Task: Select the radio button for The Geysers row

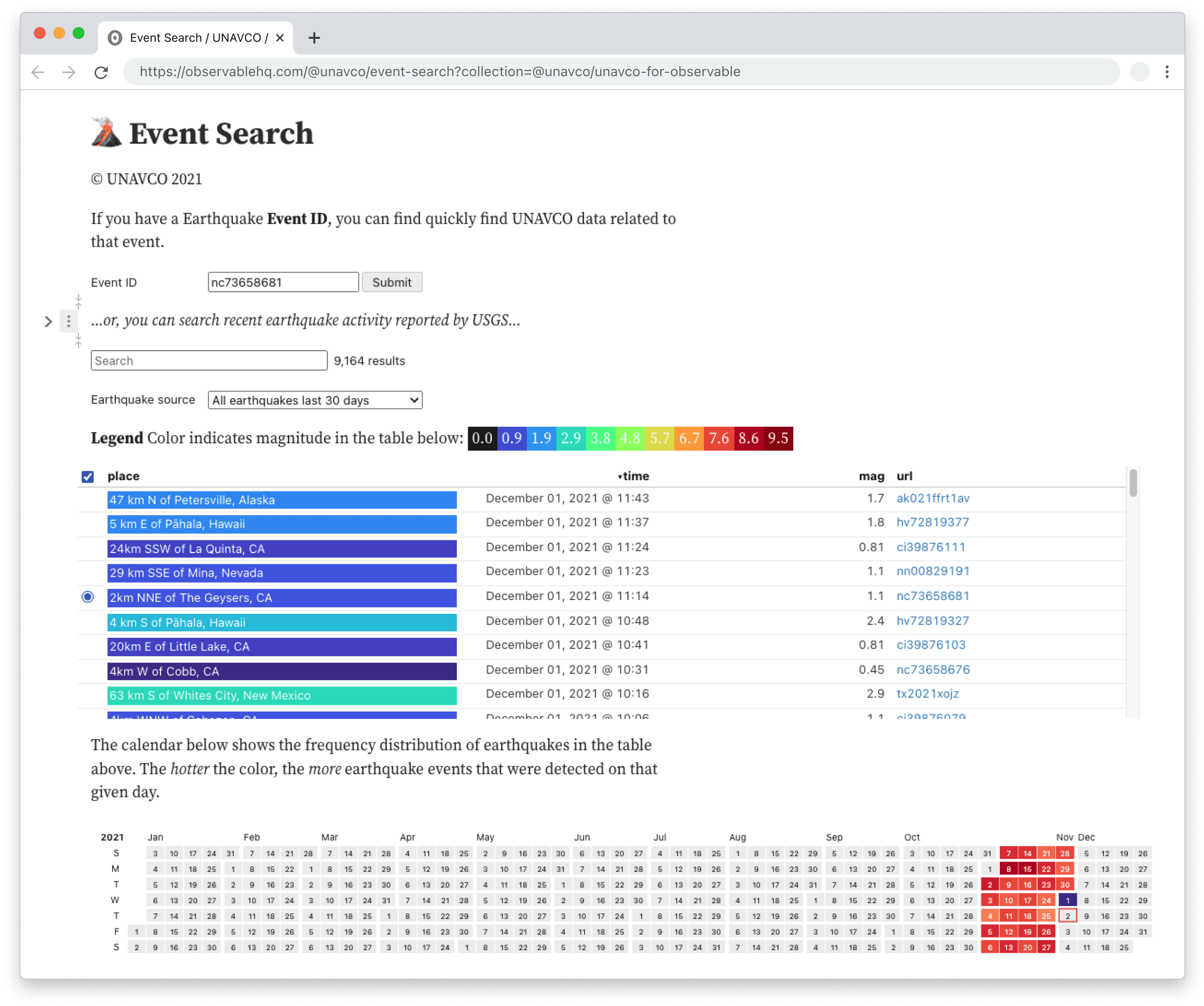Action: tap(88, 597)
